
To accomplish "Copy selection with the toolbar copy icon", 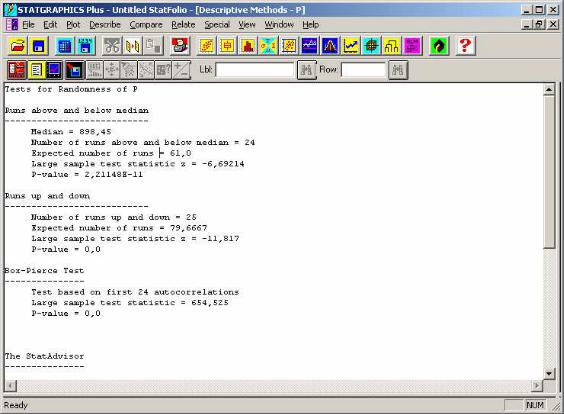I will (x=133, y=46).
